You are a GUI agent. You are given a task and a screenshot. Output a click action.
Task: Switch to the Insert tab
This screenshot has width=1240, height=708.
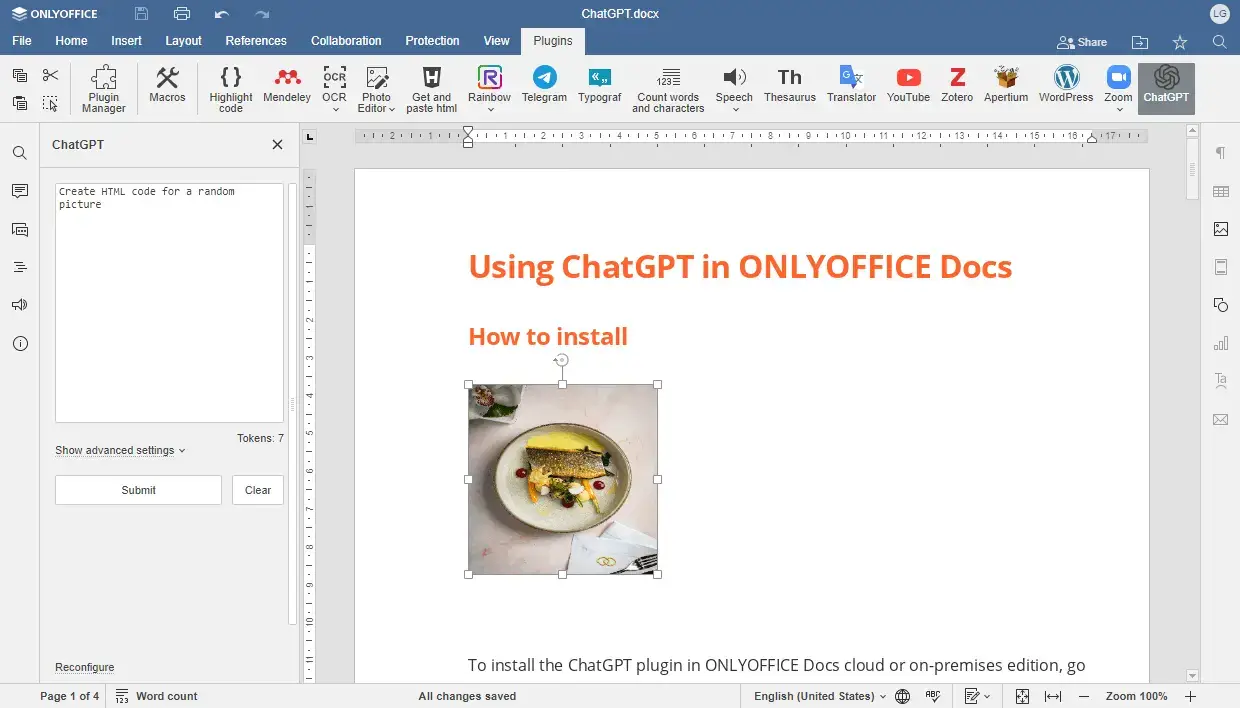pyautogui.click(x=127, y=41)
